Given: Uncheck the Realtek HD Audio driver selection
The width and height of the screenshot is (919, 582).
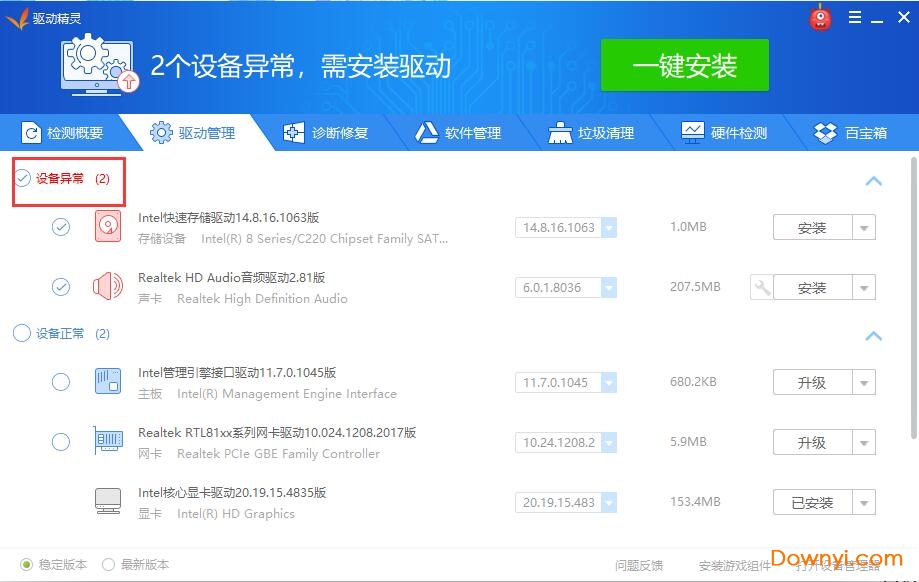Looking at the screenshot, I should 60,286.
